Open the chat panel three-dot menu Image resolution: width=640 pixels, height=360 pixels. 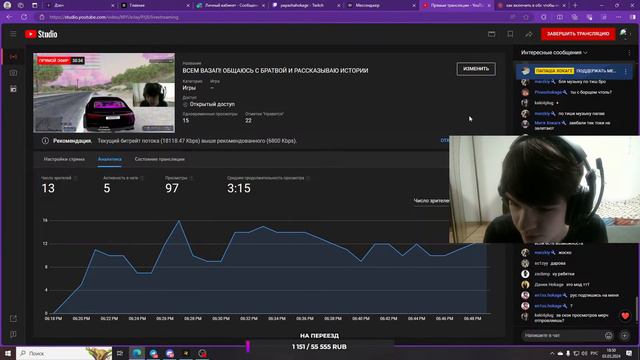click(x=629, y=53)
